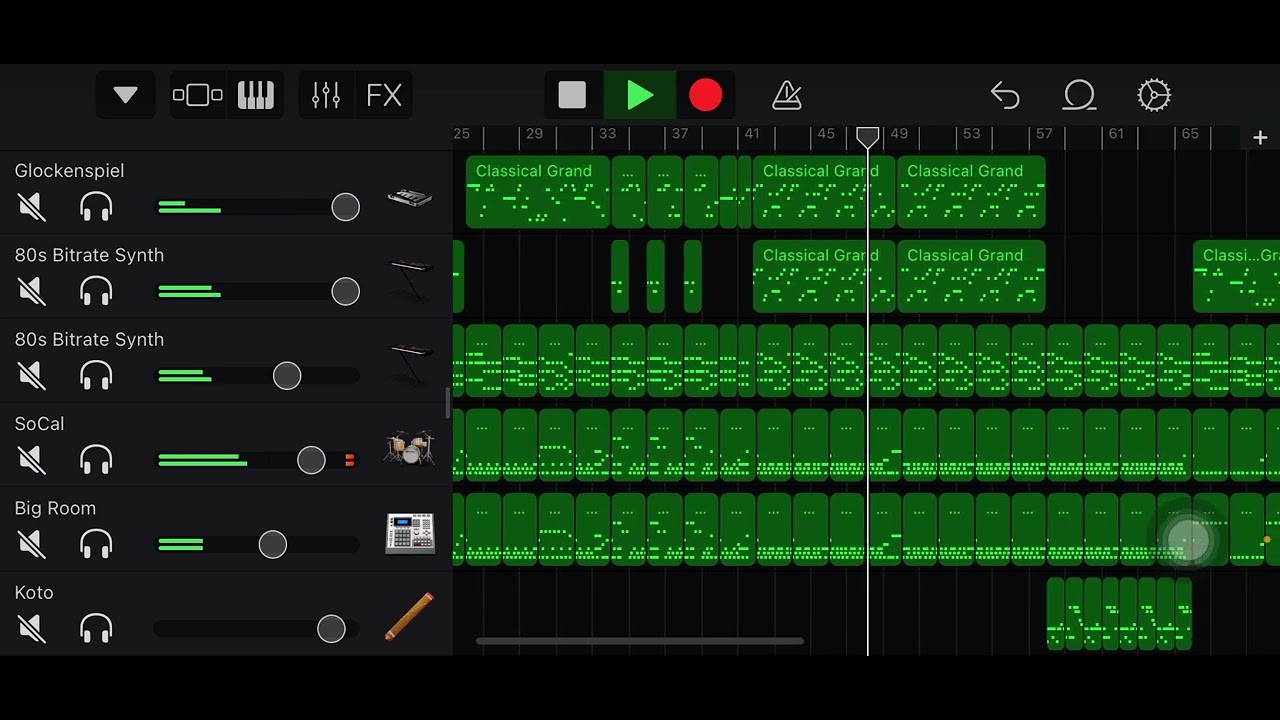This screenshot has height=720, width=1280.
Task: Select Glockenspiel keyboard instrument icon
Action: 410,197
